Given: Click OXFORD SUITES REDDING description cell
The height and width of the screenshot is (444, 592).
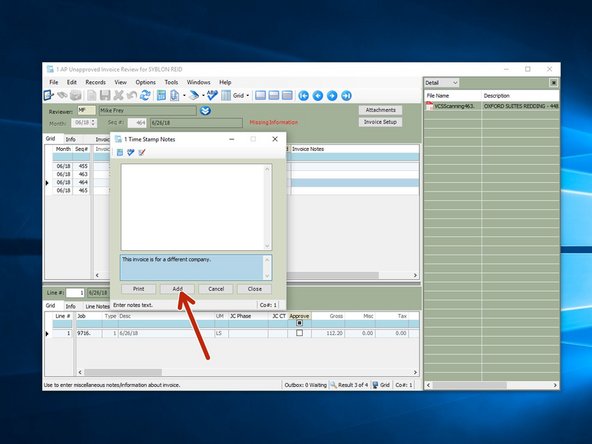Looking at the screenshot, I should point(520,106).
